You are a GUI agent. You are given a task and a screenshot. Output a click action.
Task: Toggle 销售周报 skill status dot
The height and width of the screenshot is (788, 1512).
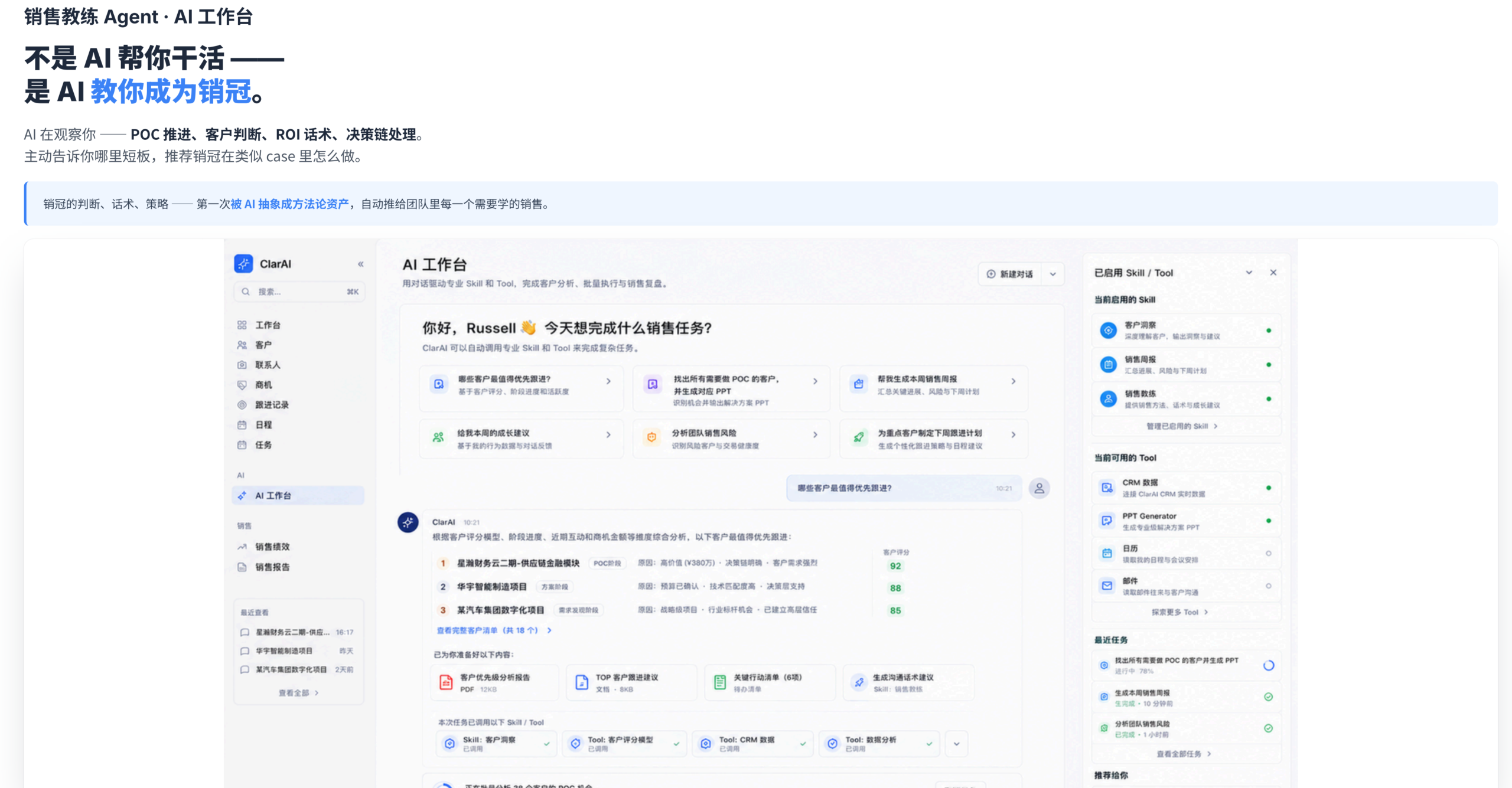pos(1269,365)
